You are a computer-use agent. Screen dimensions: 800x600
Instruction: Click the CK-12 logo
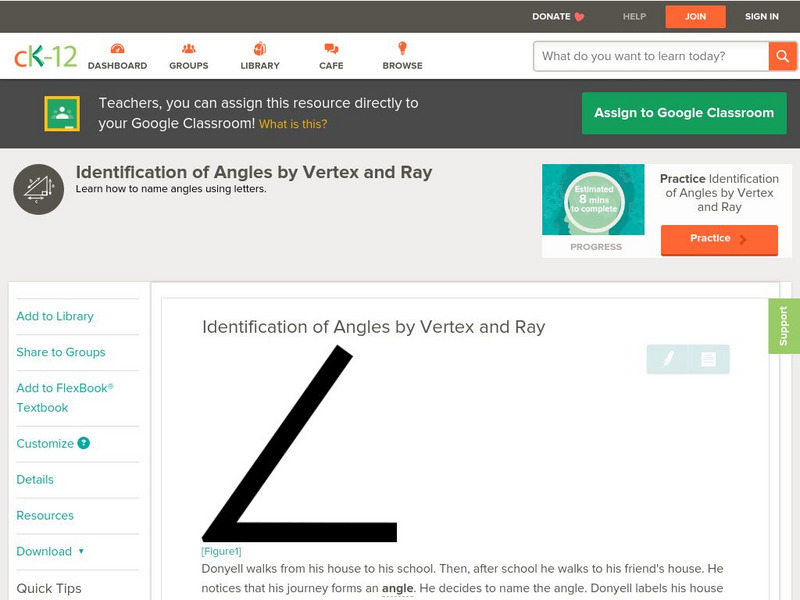coord(45,56)
